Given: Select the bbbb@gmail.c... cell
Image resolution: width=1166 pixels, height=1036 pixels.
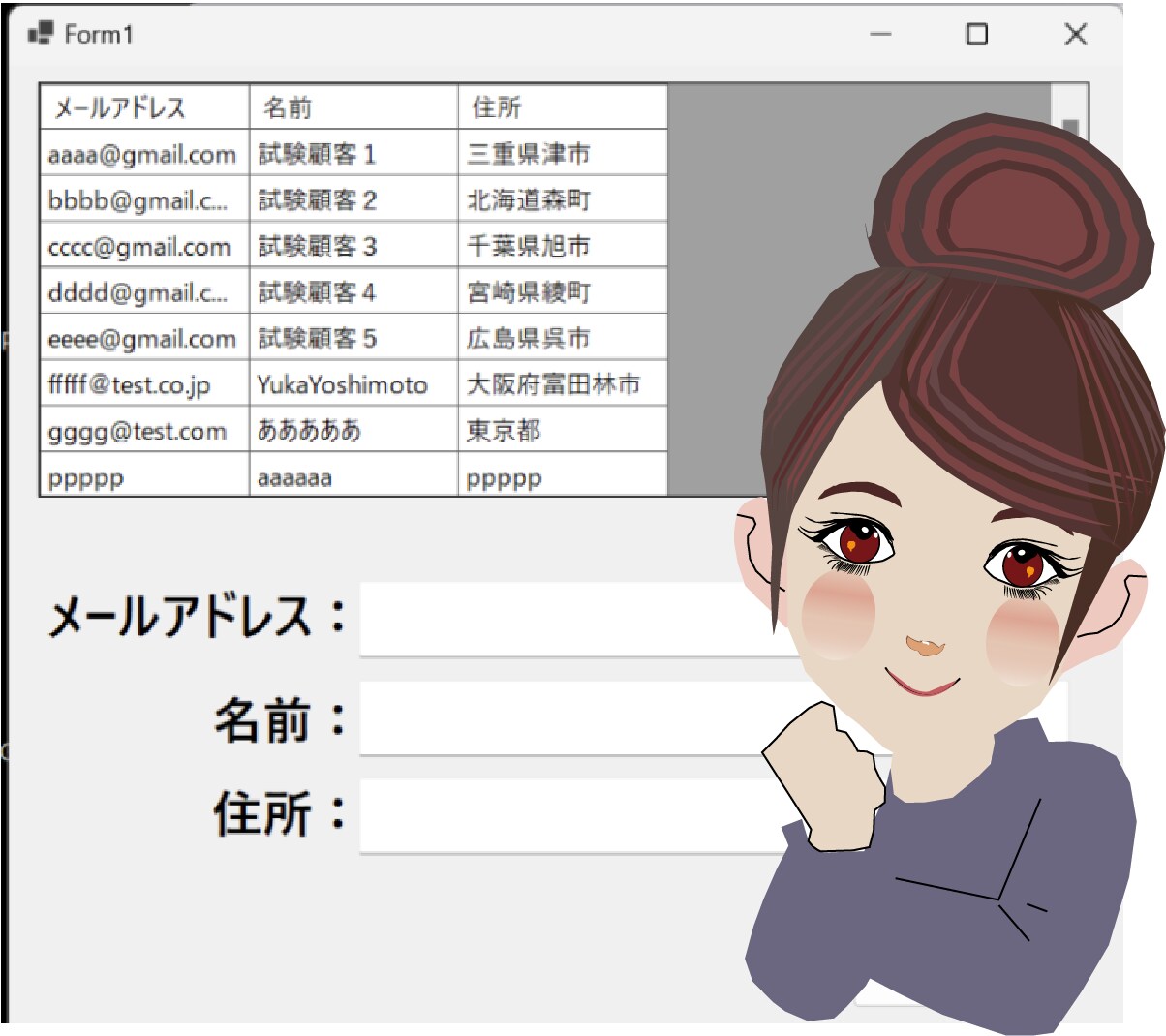Looking at the screenshot, I should point(144,199).
